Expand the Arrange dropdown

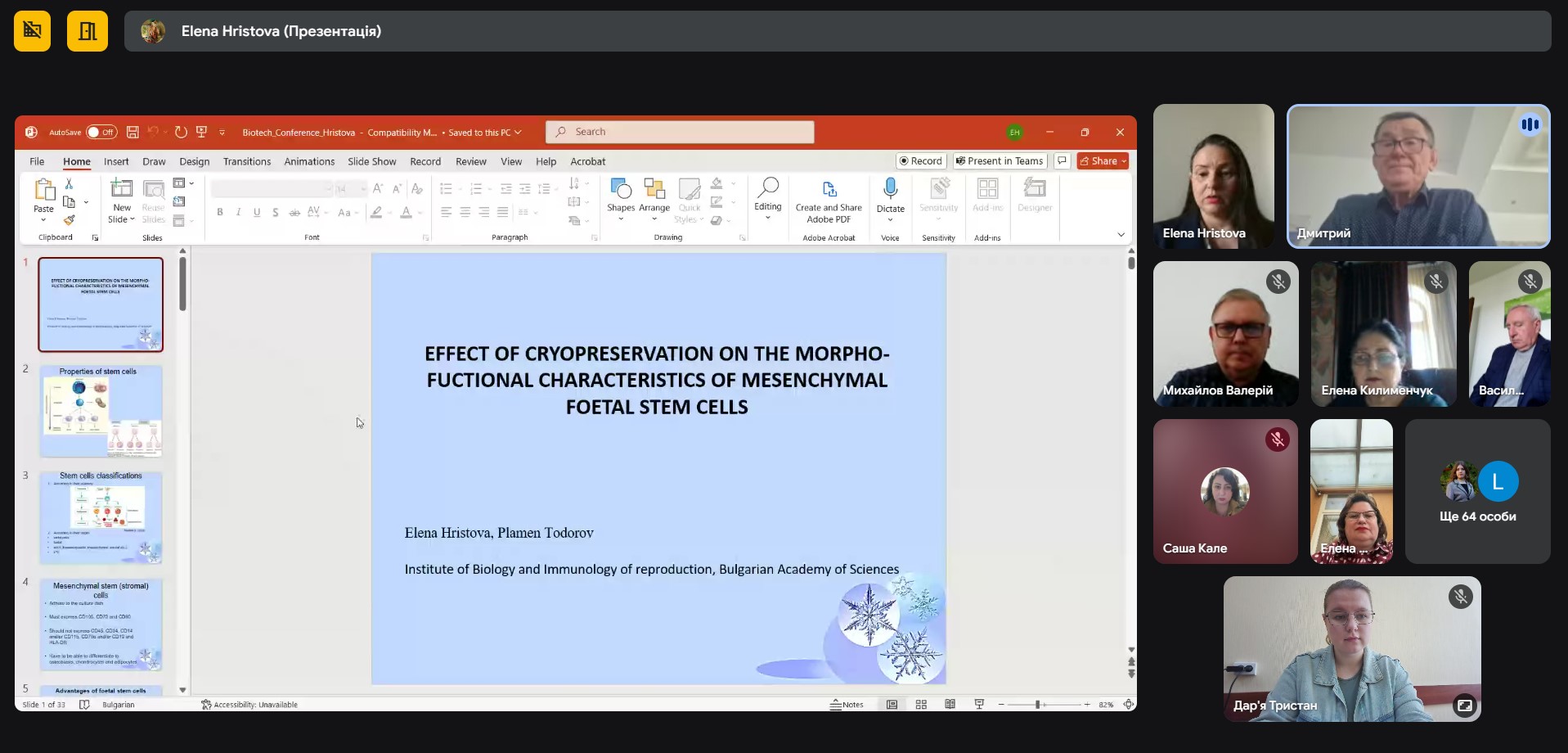654,219
